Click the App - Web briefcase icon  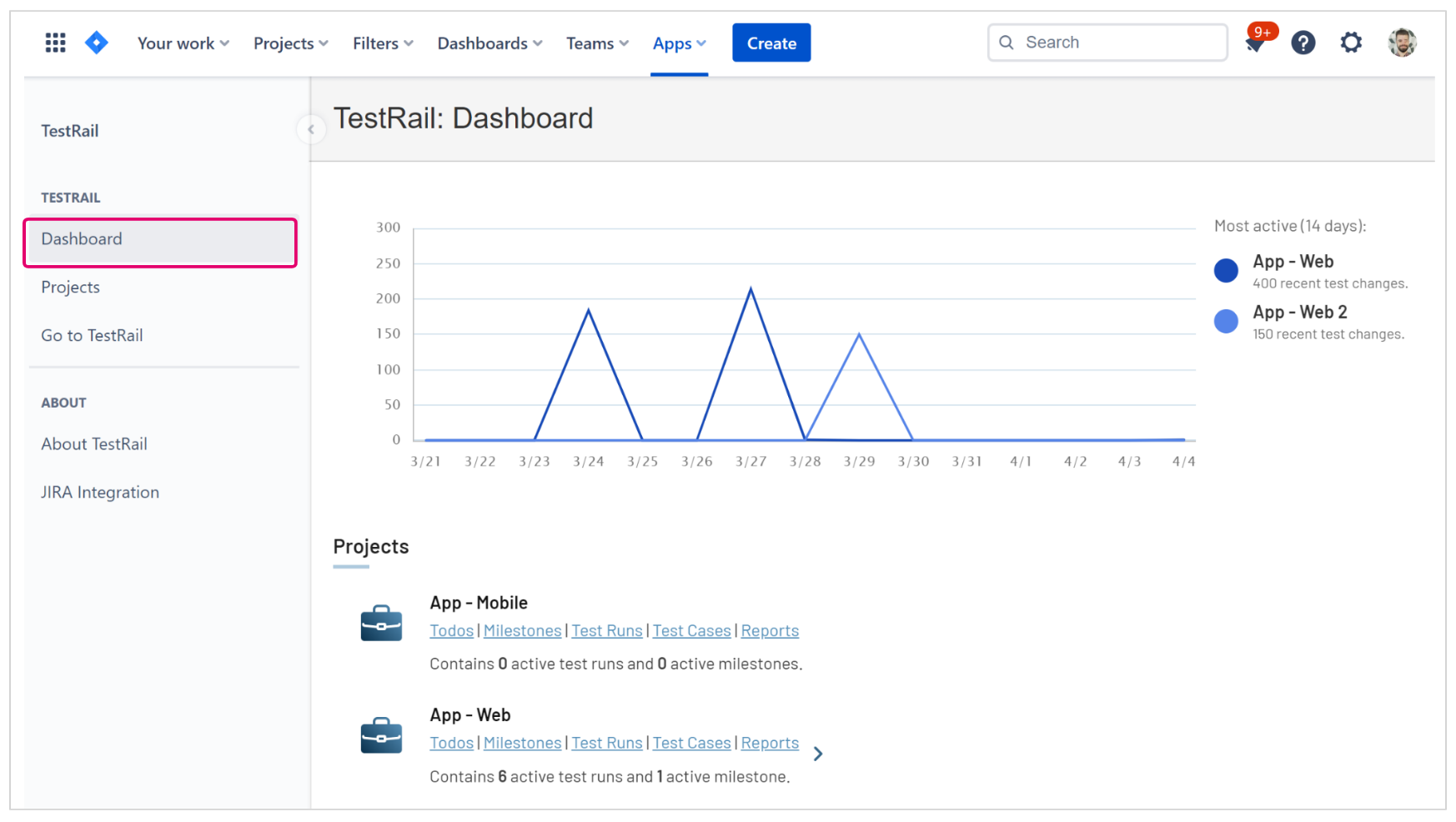pos(381,735)
